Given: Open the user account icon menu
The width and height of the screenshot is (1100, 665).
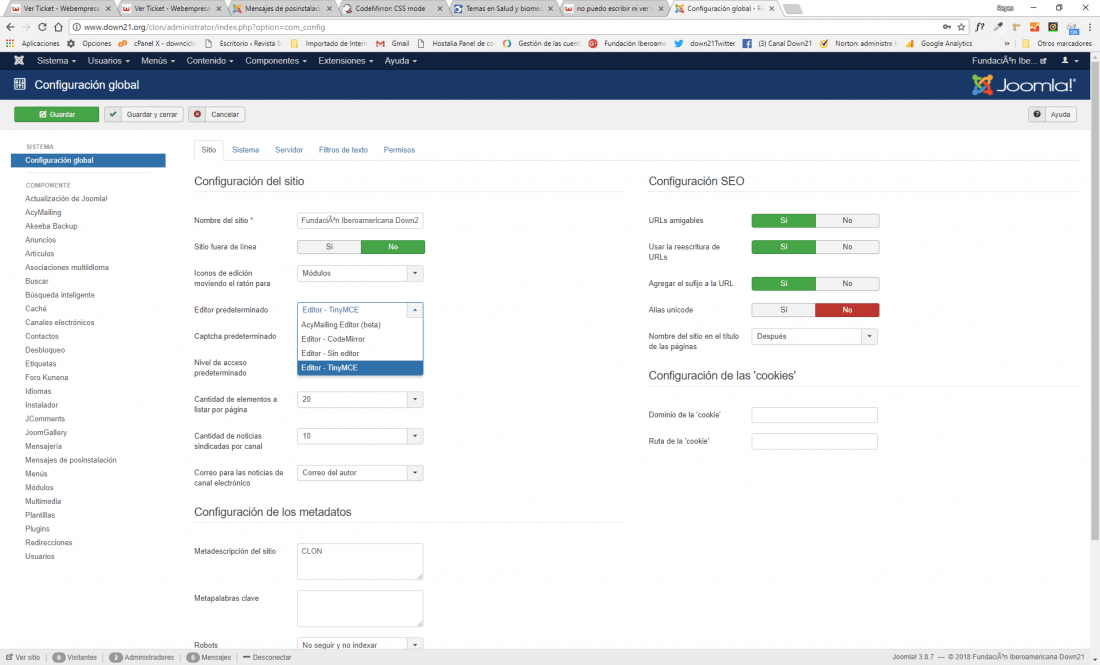Looking at the screenshot, I should click(1070, 60).
